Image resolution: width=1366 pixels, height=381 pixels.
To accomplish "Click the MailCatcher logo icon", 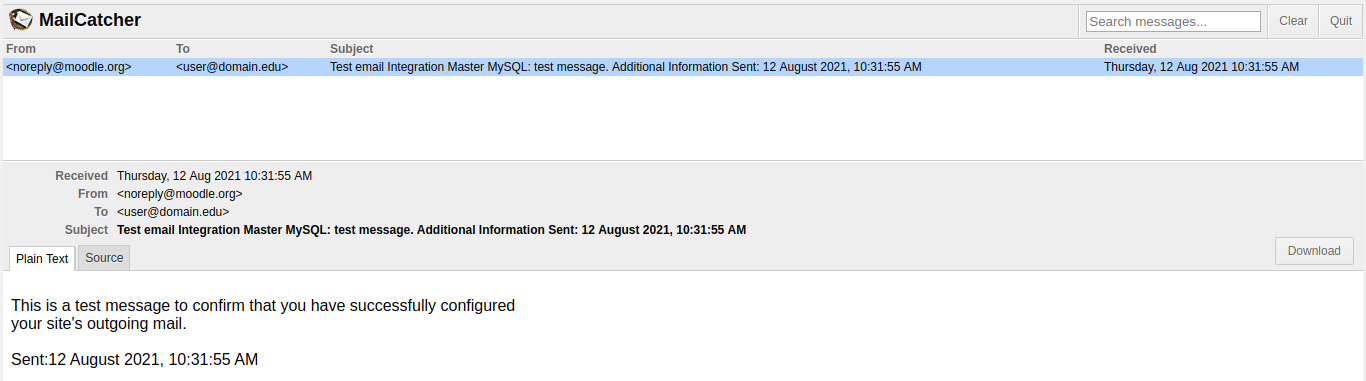I will 20,19.
